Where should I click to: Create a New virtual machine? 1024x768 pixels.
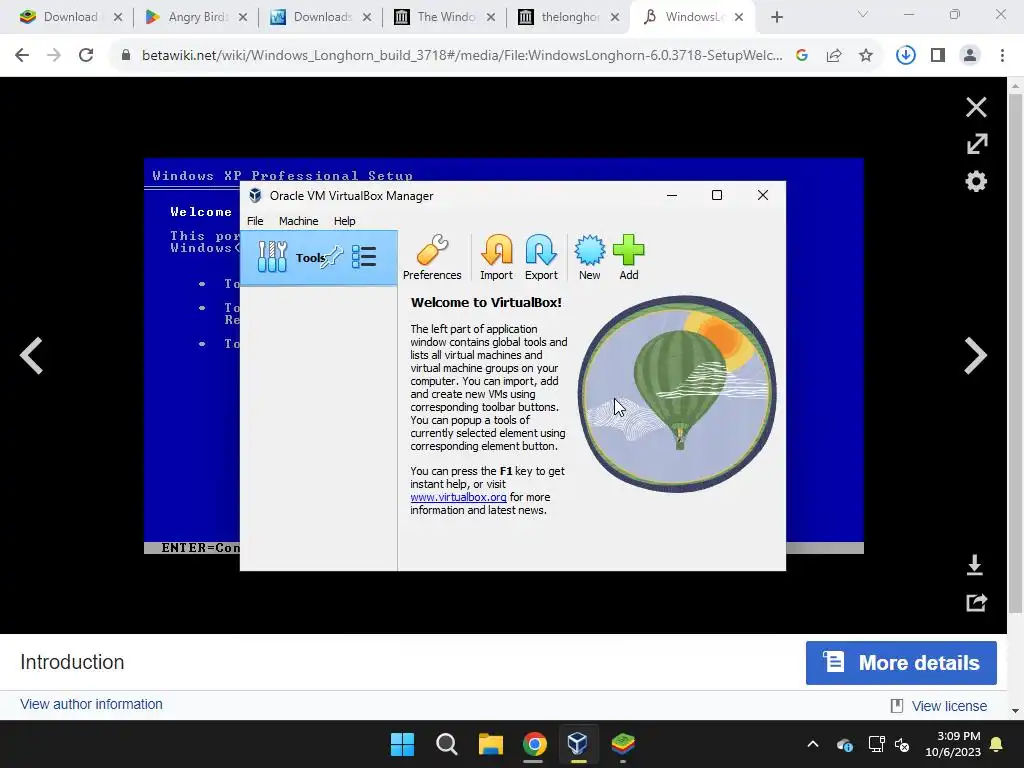[x=589, y=257]
